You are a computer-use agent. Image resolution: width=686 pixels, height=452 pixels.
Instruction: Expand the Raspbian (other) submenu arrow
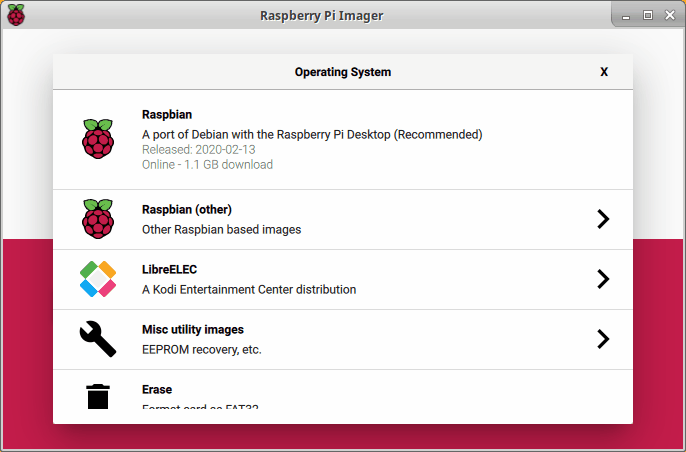(x=602, y=219)
